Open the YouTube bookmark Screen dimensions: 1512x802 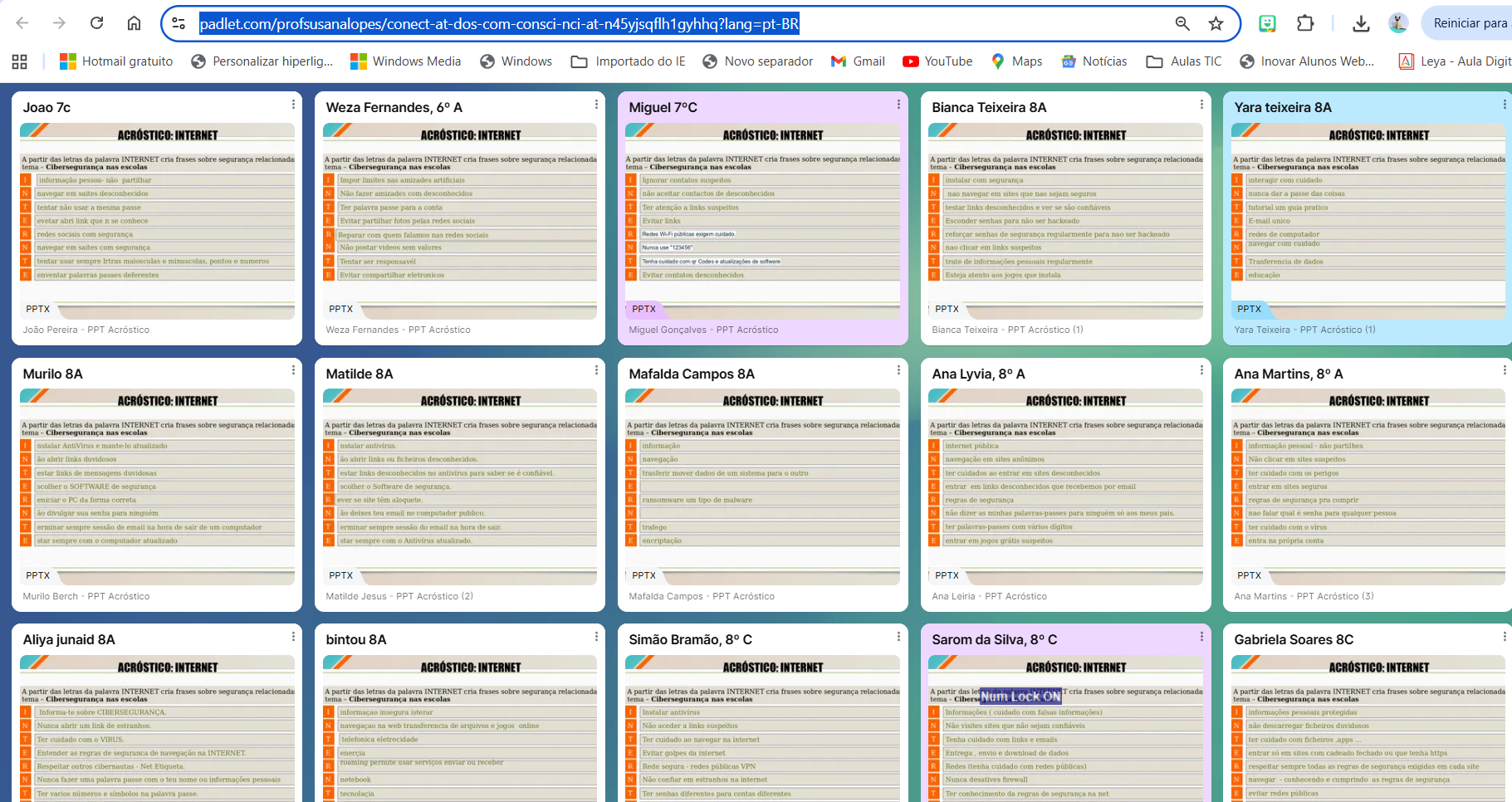click(x=937, y=61)
